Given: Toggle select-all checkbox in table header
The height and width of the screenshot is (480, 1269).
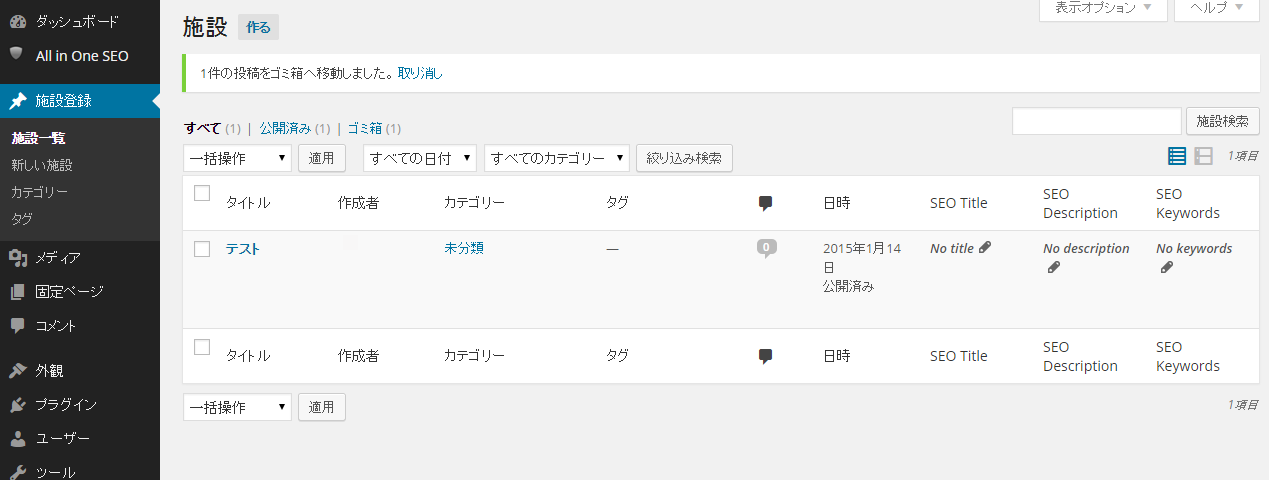Looking at the screenshot, I should [202, 194].
